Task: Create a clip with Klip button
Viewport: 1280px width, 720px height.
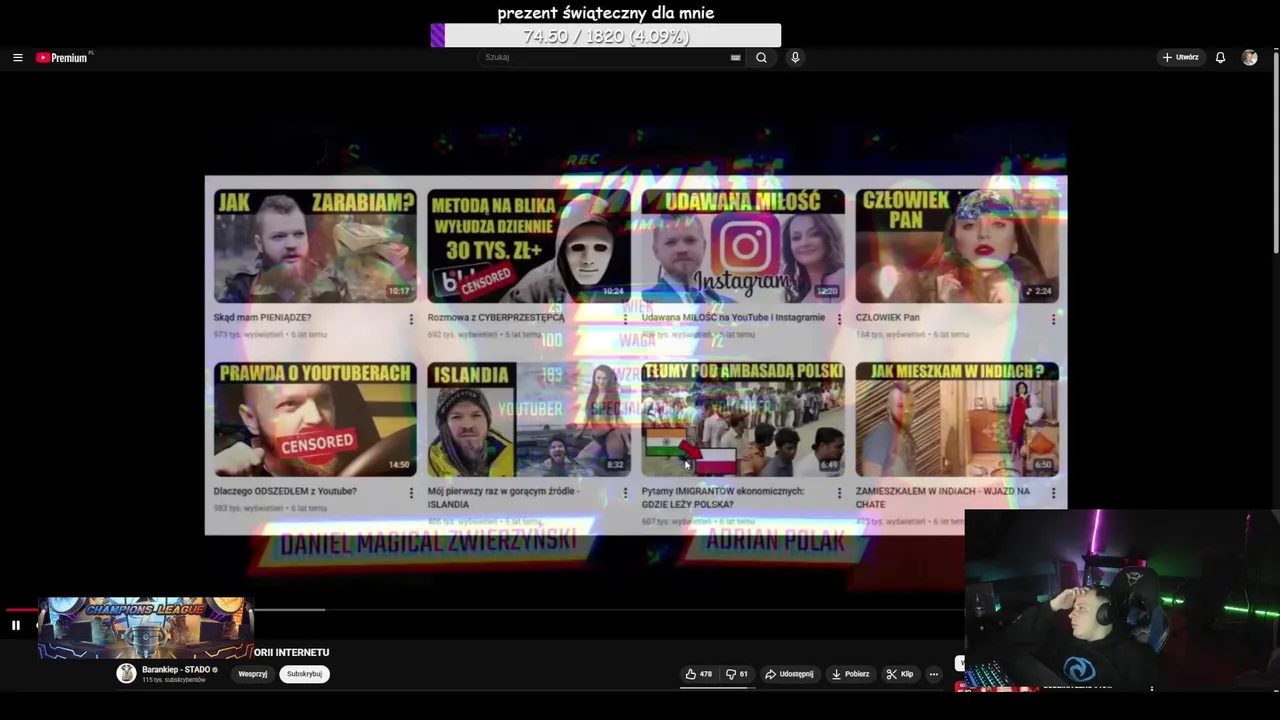Action: pos(900,674)
